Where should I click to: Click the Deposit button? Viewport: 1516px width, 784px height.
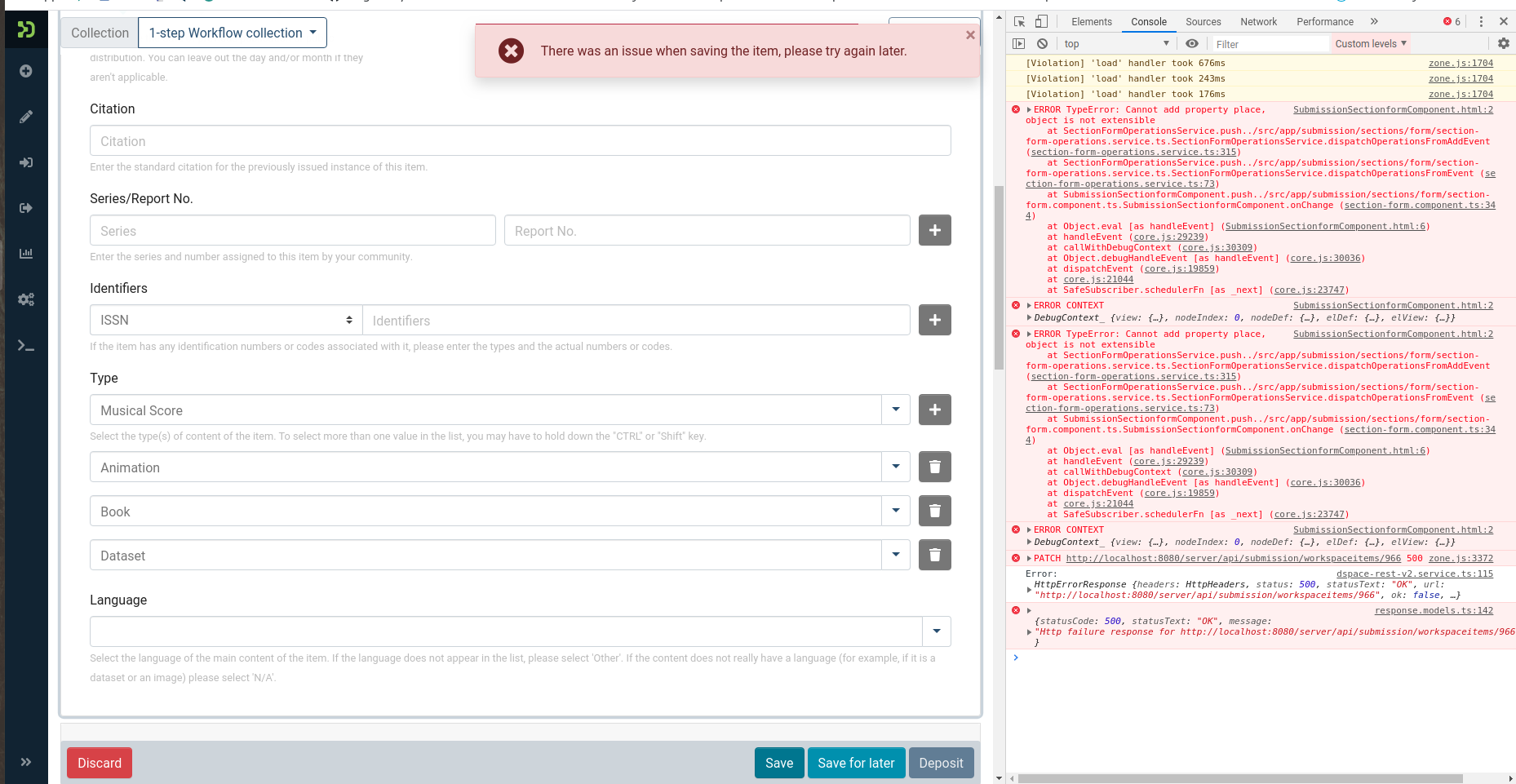click(x=941, y=763)
